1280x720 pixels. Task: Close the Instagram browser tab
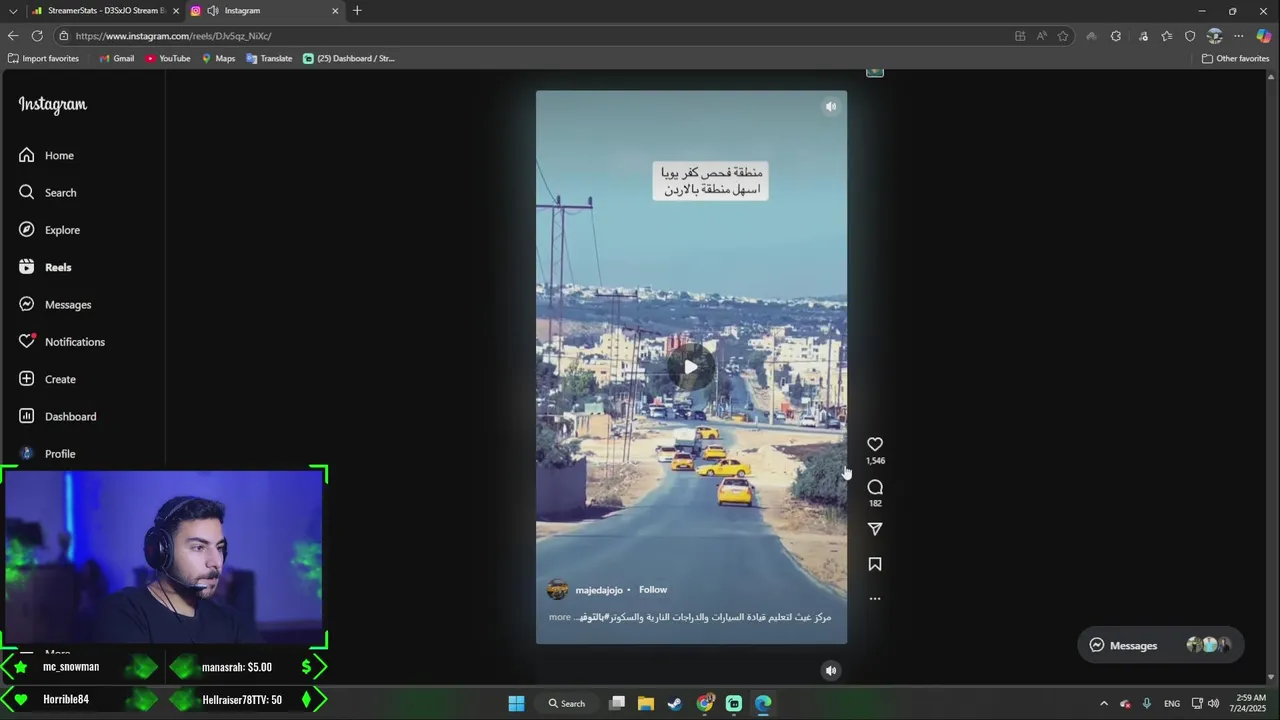tap(335, 11)
